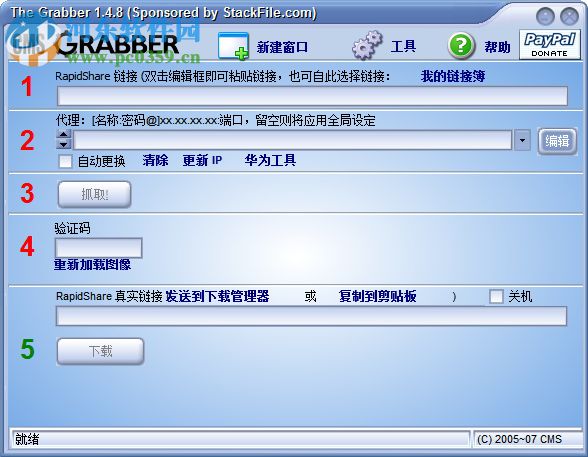Expand the proxy list dropdown arrow

tap(522, 141)
